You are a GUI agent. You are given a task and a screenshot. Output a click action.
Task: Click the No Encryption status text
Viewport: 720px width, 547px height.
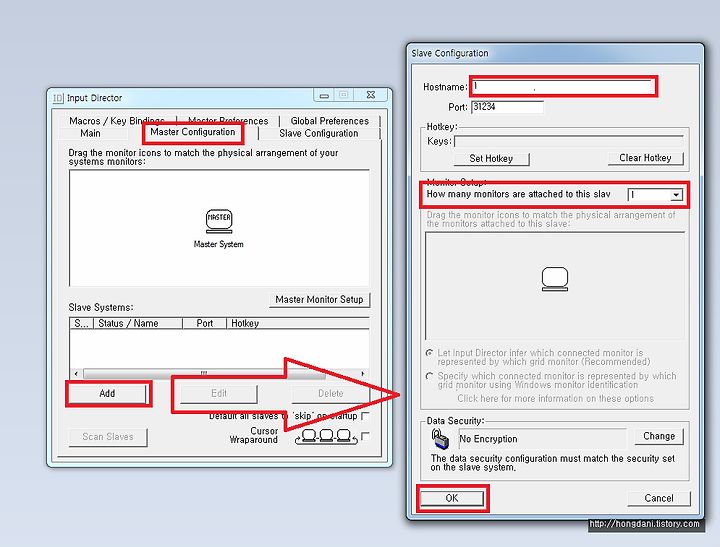[489, 439]
